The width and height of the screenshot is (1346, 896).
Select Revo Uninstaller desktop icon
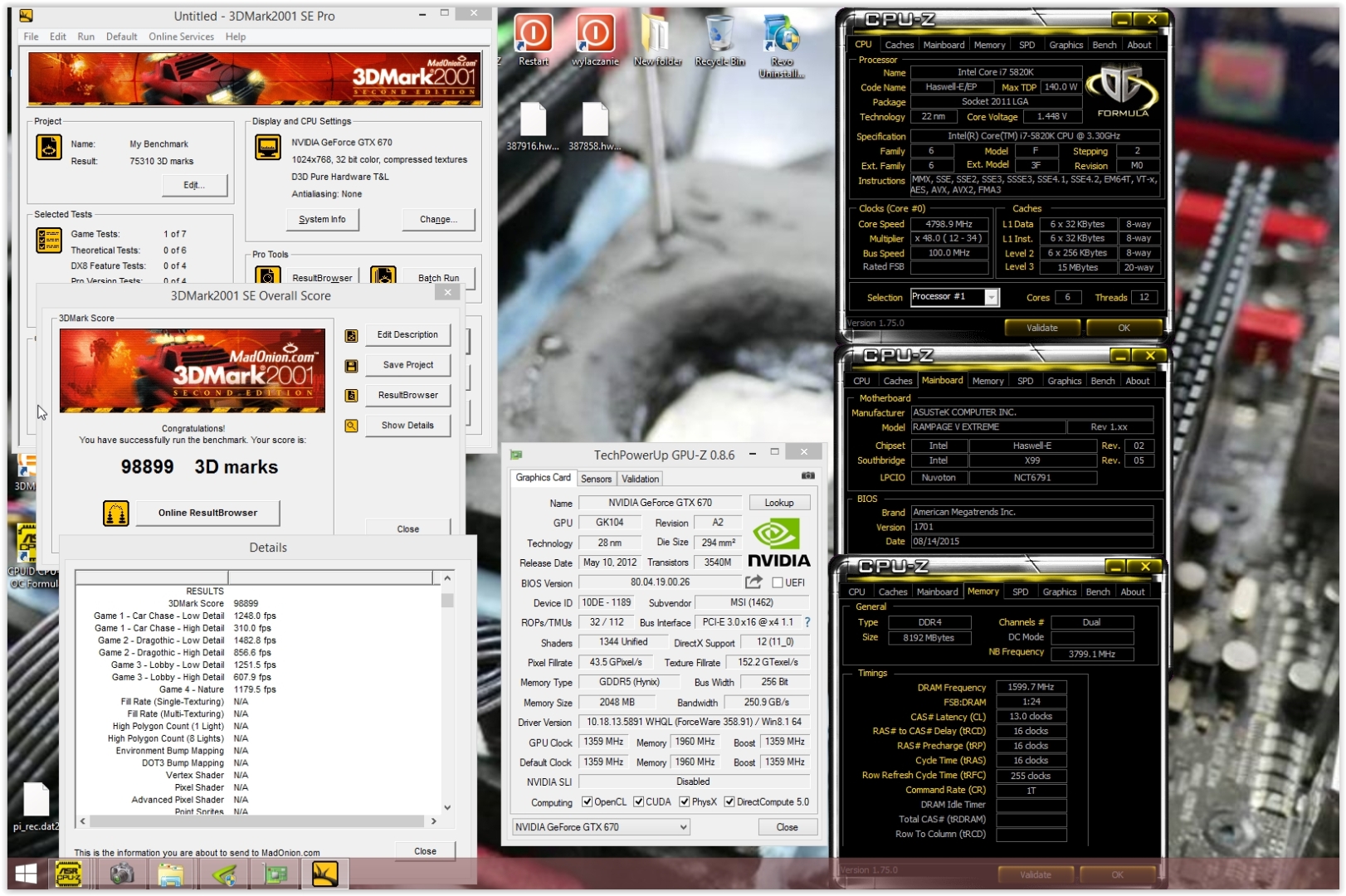click(782, 46)
